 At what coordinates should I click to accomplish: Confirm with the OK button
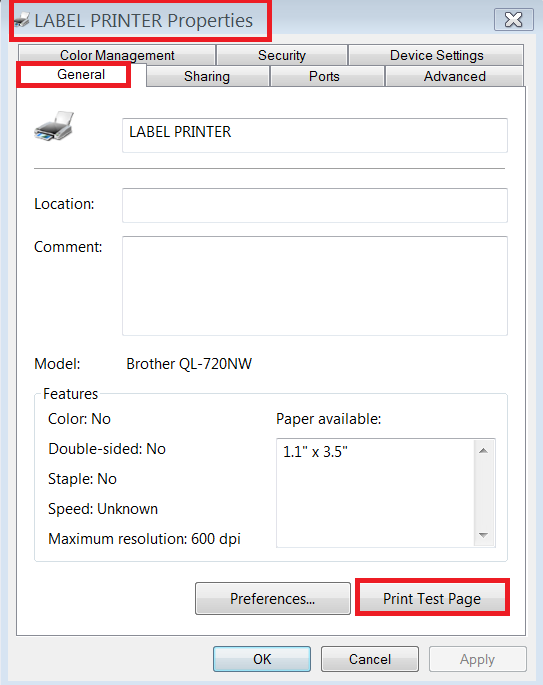262,659
